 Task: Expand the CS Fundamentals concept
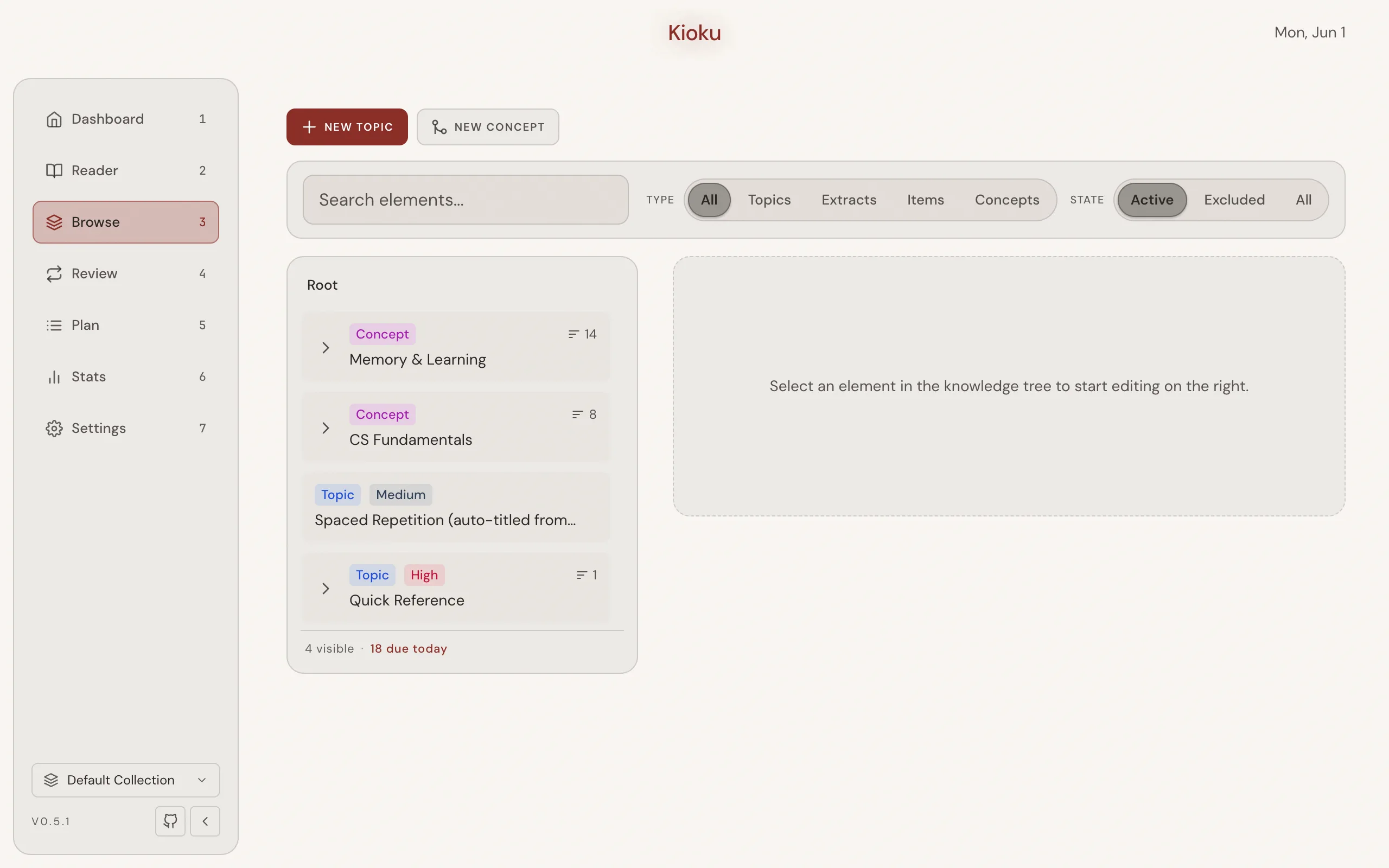click(326, 428)
